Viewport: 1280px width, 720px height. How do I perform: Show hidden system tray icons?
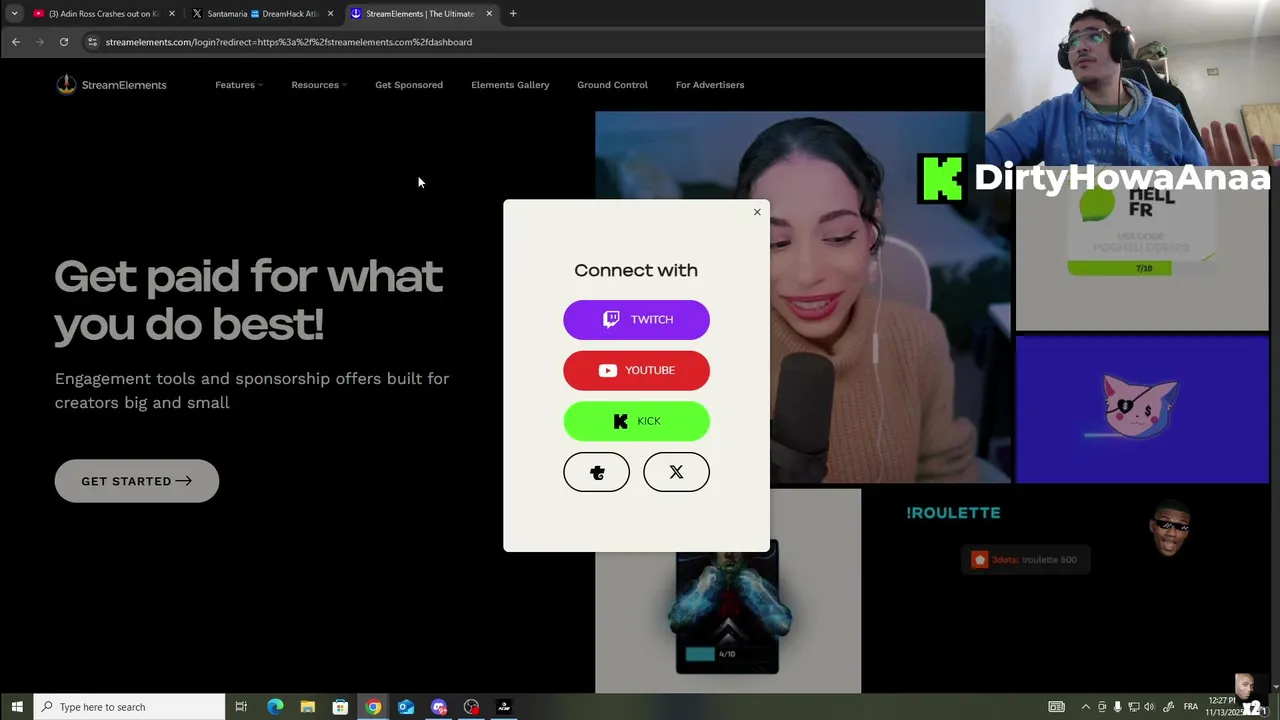pyautogui.click(x=1086, y=707)
